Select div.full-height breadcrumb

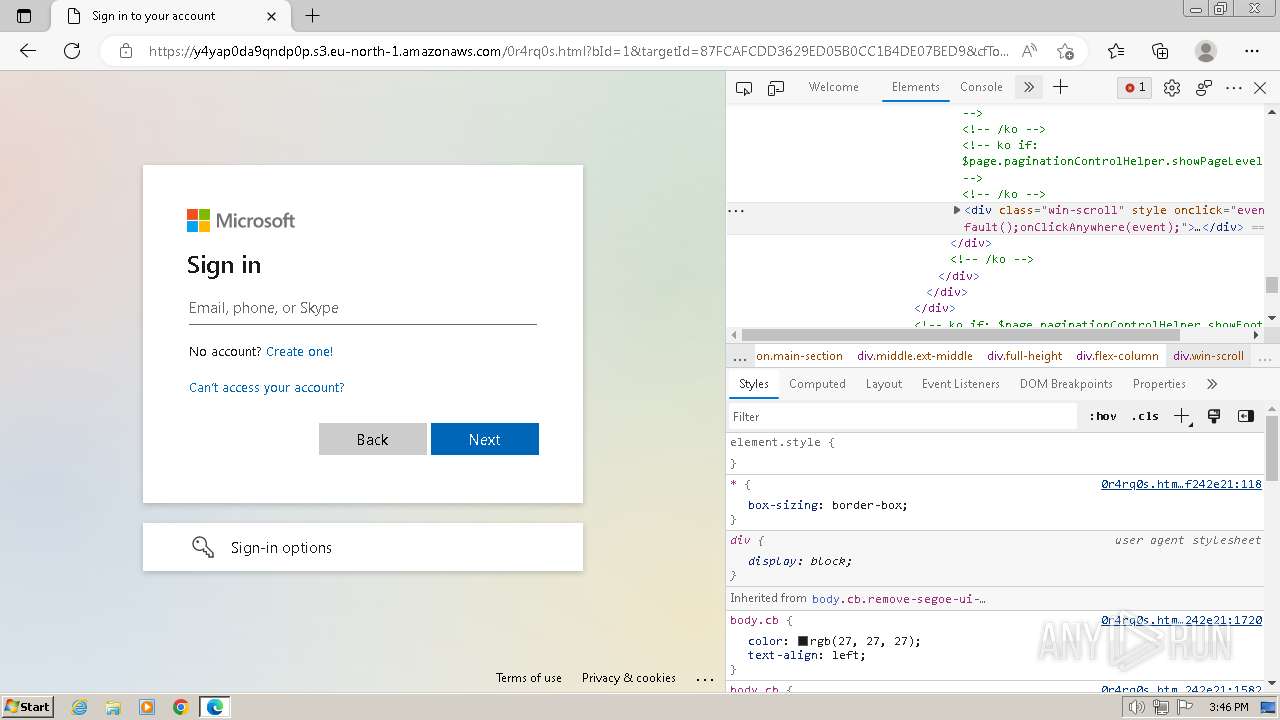1024,356
